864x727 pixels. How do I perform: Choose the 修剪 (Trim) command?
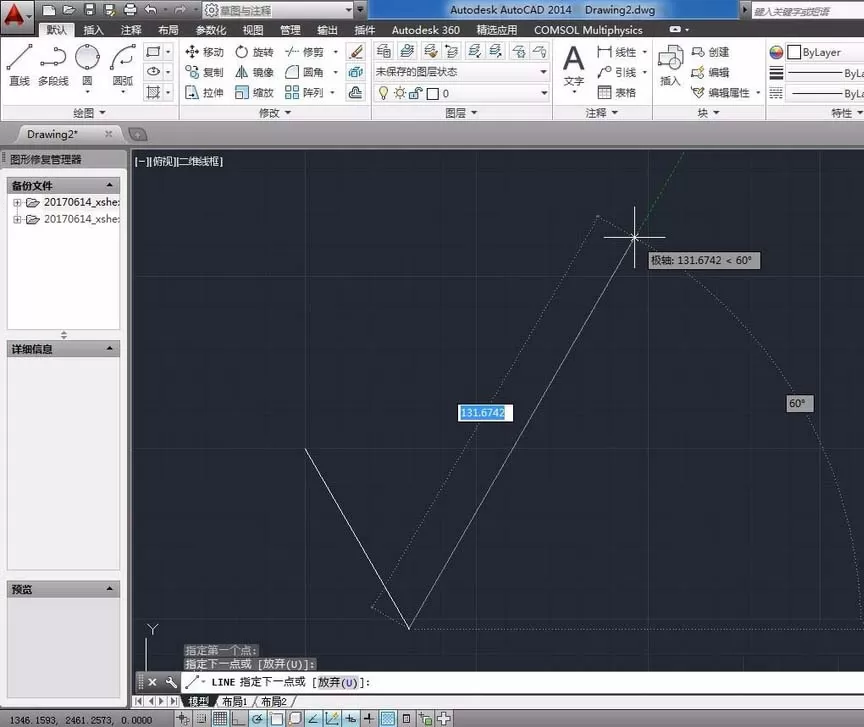tap(304, 52)
